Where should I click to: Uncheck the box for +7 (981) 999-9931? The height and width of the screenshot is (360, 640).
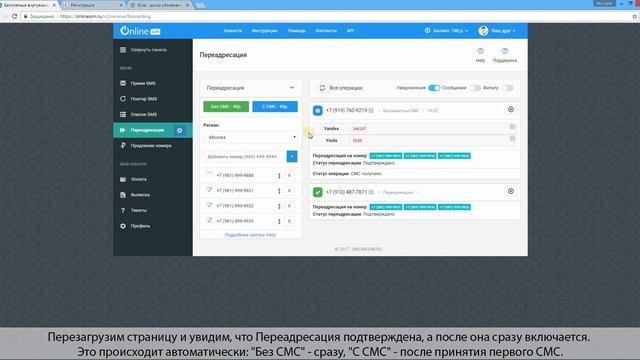[x=209, y=190]
